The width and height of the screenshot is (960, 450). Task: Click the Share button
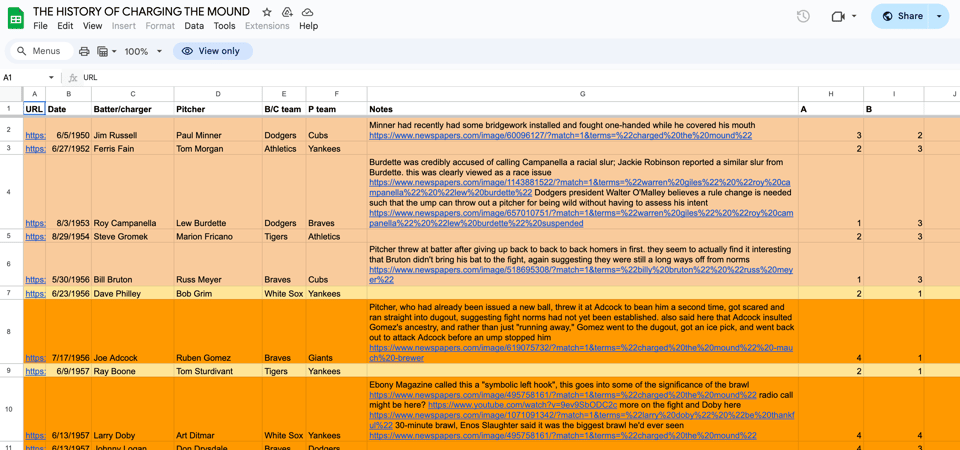click(903, 16)
